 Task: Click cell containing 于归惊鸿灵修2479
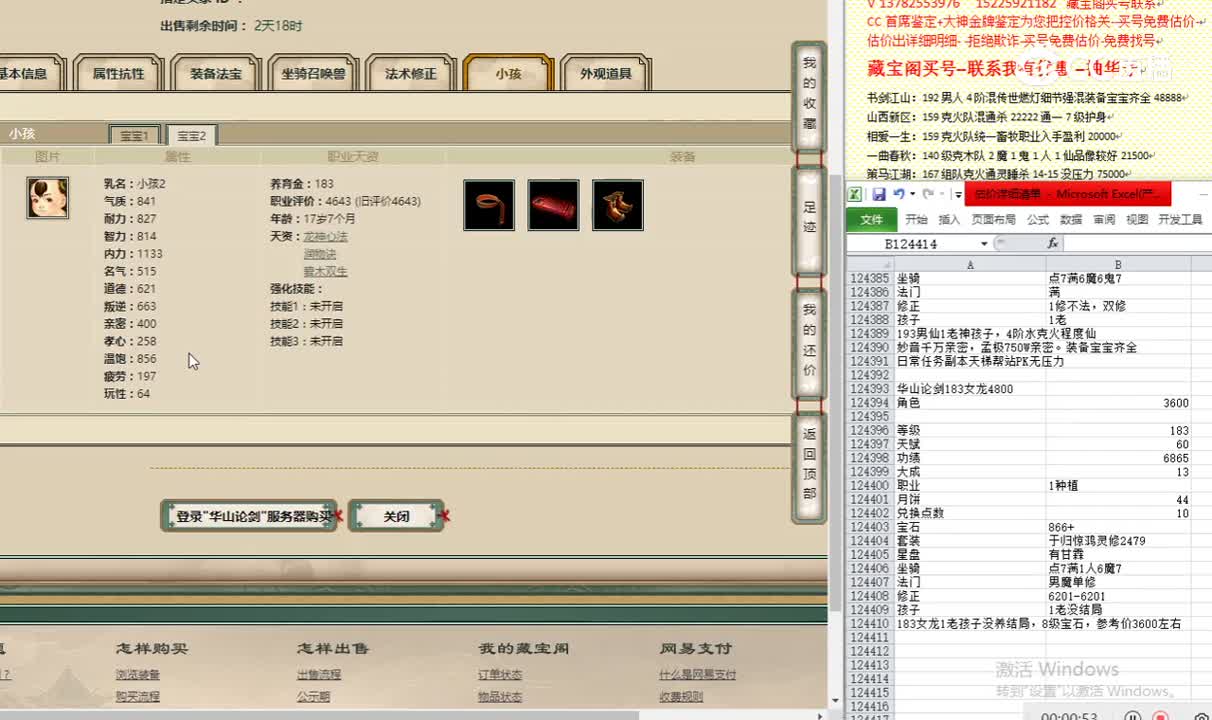(1118, 541)
